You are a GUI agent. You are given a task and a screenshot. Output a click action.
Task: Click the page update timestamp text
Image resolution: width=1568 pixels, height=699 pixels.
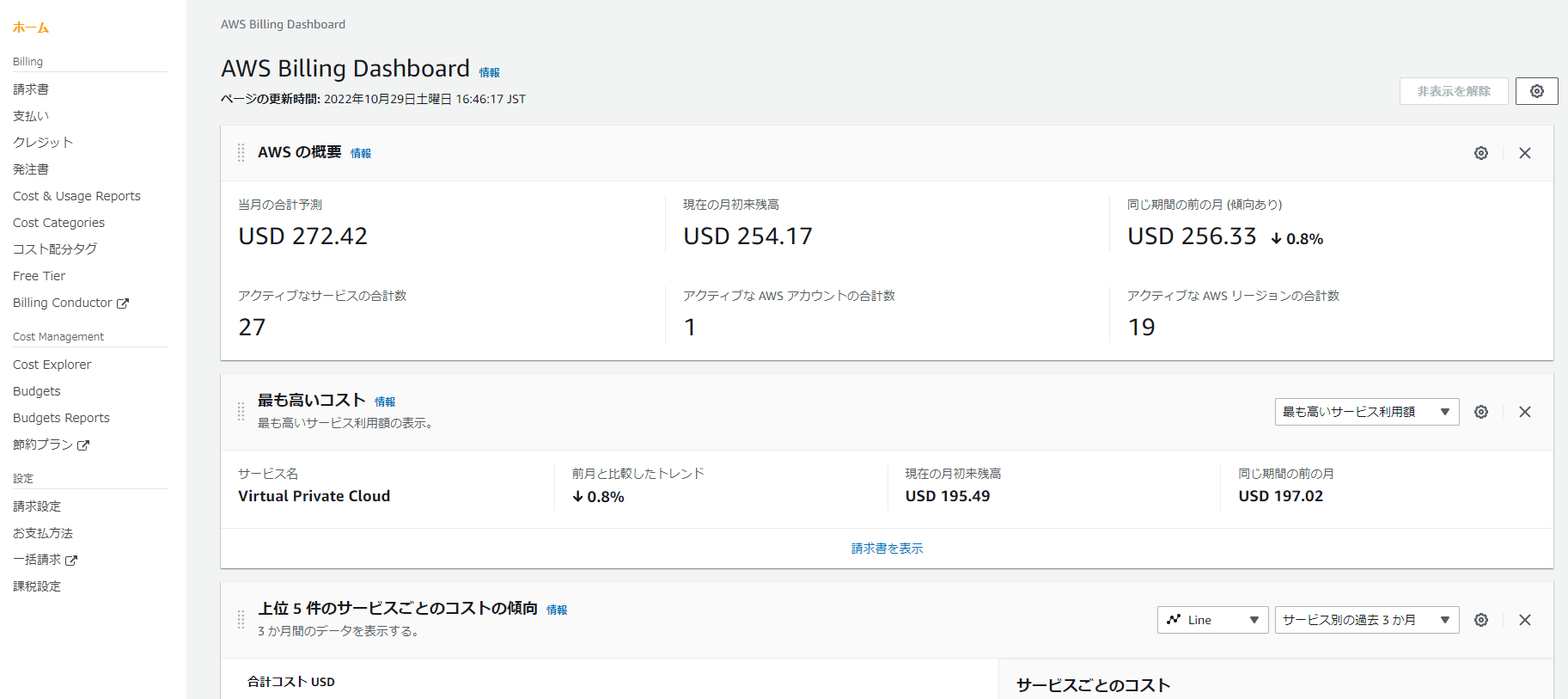(x=373, y=99)
